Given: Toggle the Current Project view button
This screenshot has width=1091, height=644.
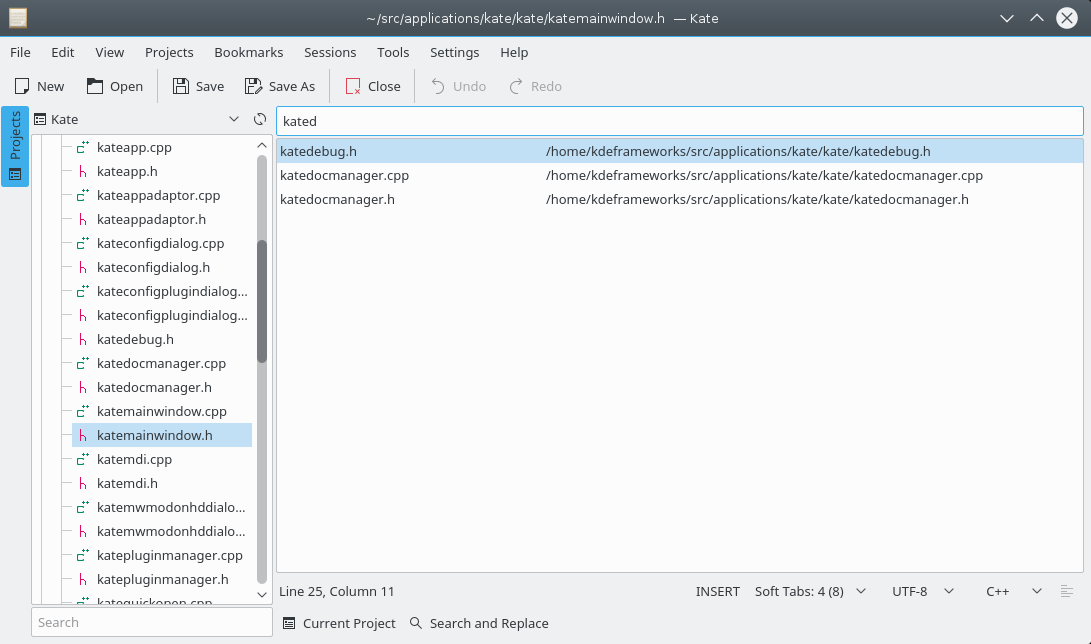Looking at the screenshot, I should pos(339,623).
